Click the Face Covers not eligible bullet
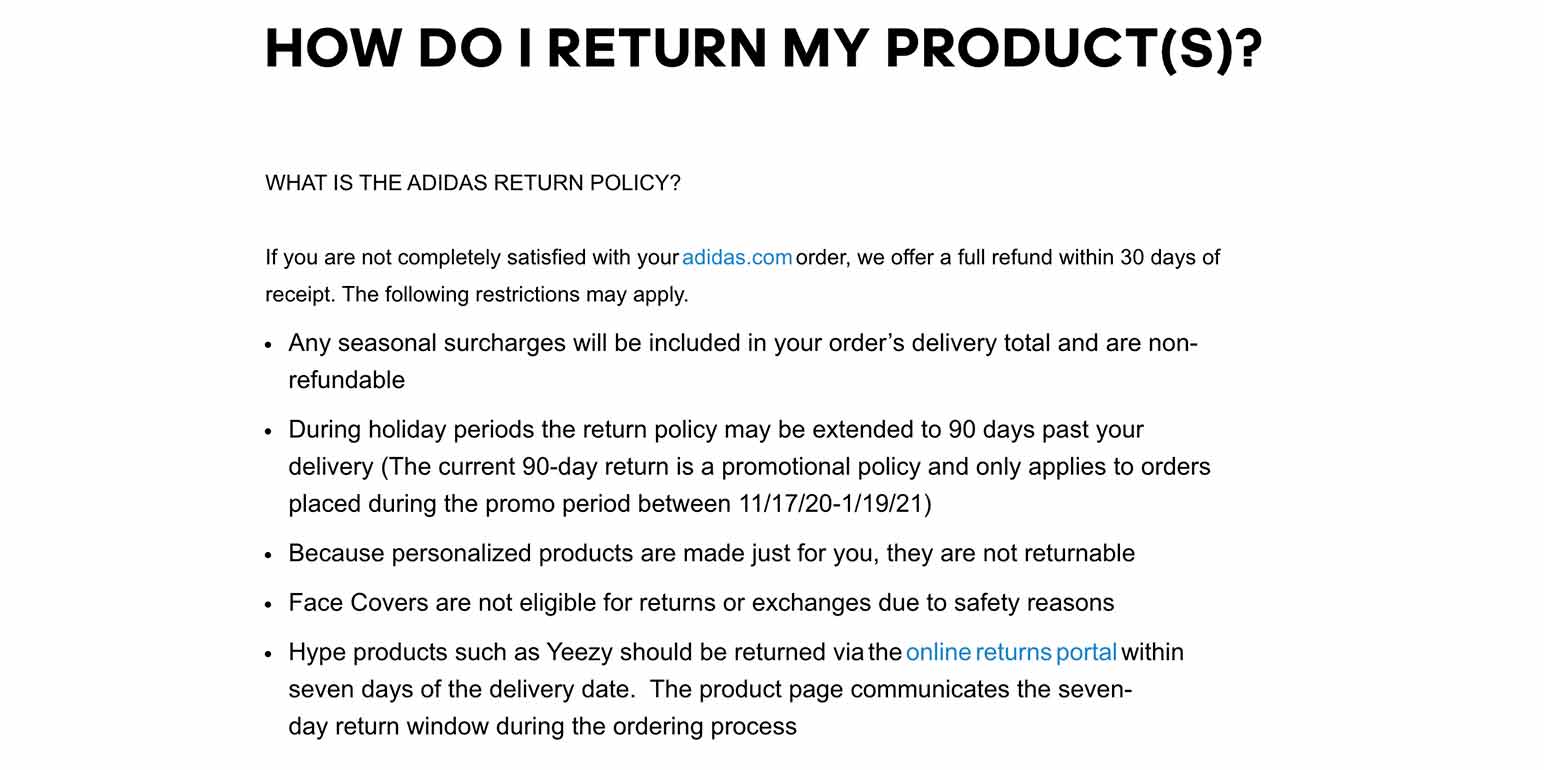Screen dimensions: 1544x770 701,603
